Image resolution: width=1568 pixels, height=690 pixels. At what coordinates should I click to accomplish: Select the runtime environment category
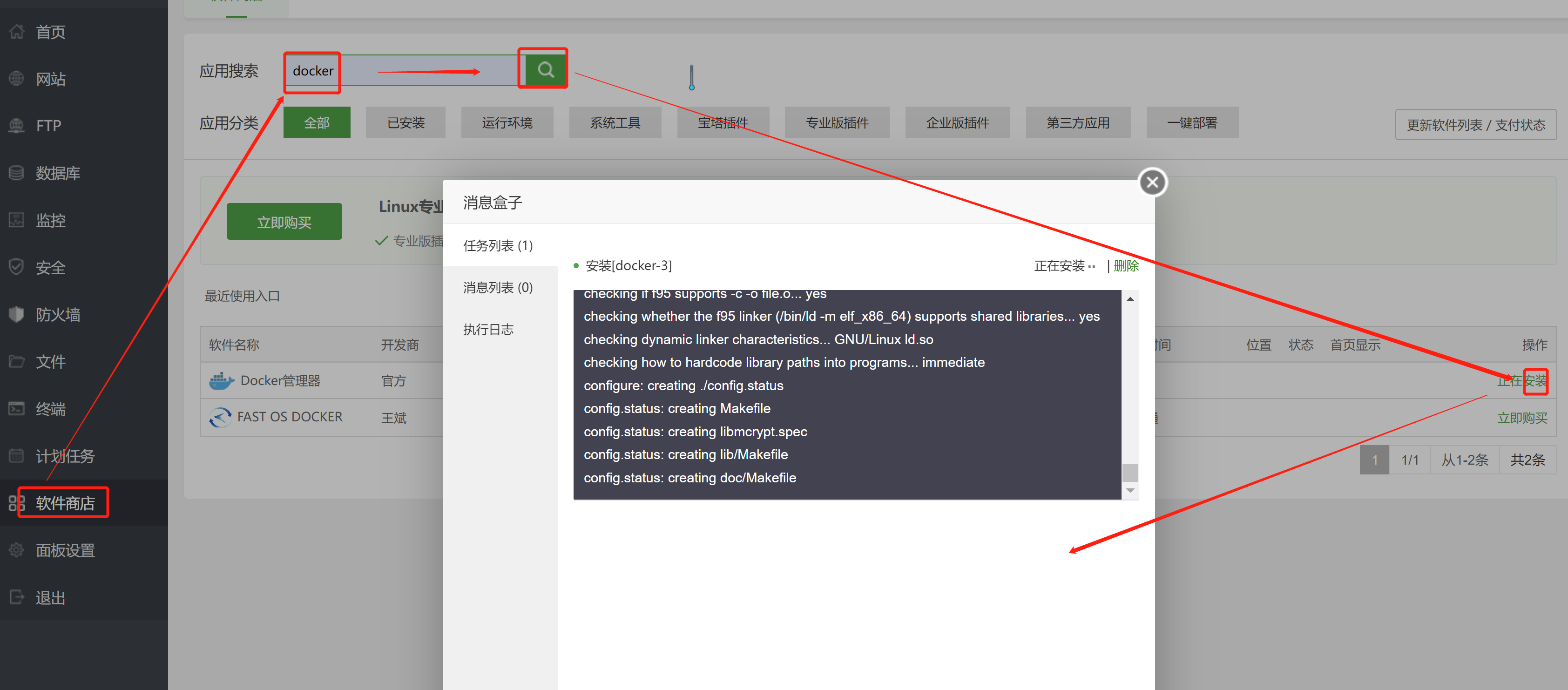(507, 123)
